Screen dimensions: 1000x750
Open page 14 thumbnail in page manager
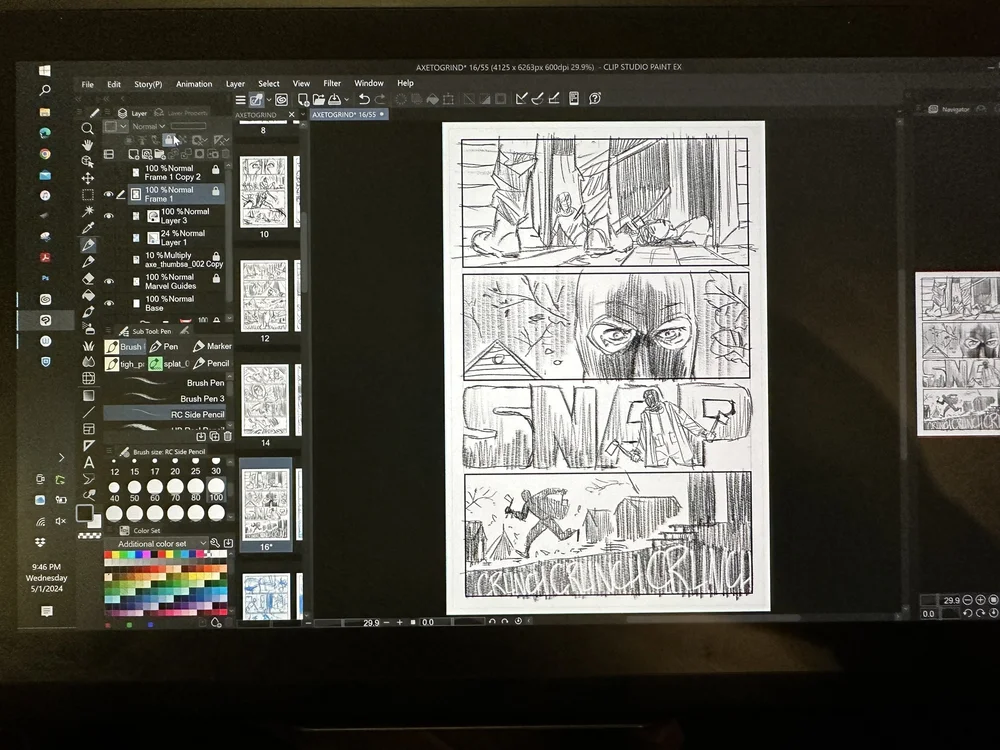click(265, 400)
